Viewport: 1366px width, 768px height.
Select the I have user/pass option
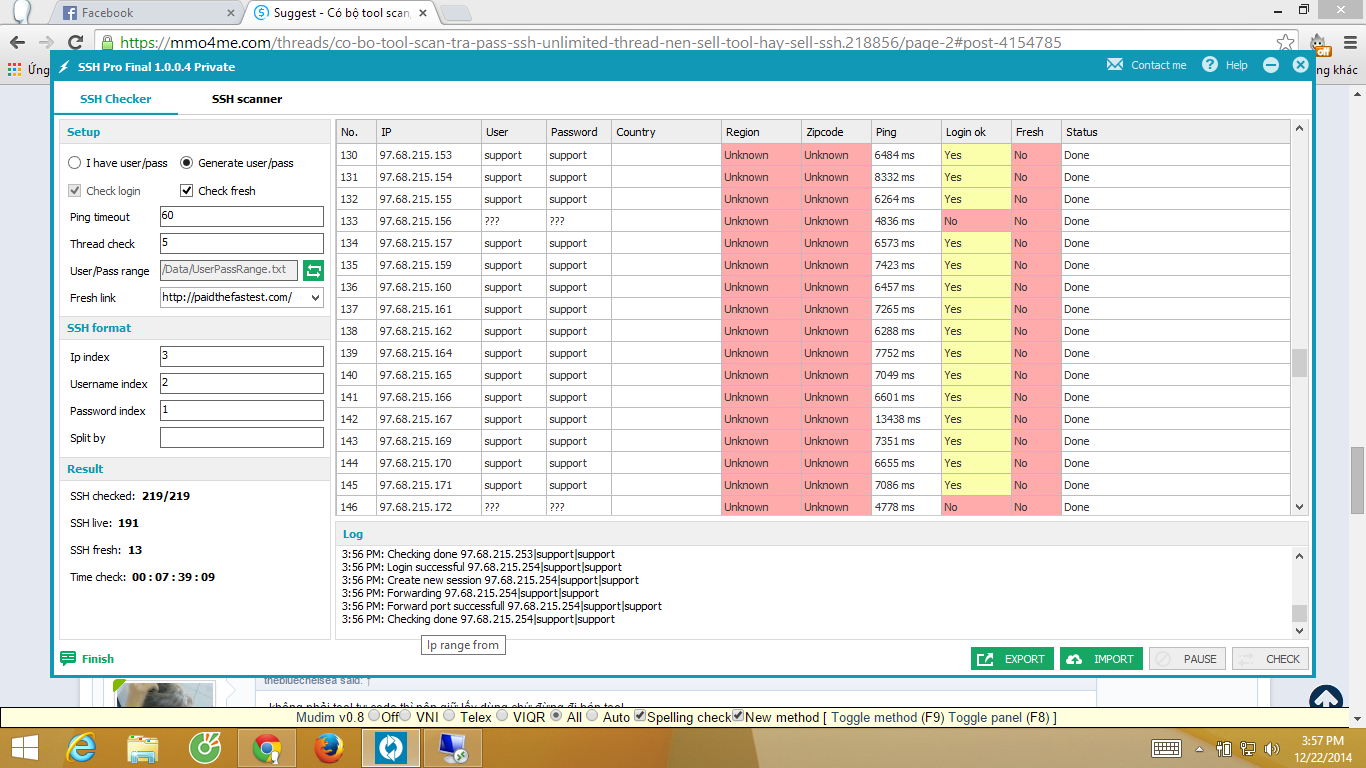point(74,162)
